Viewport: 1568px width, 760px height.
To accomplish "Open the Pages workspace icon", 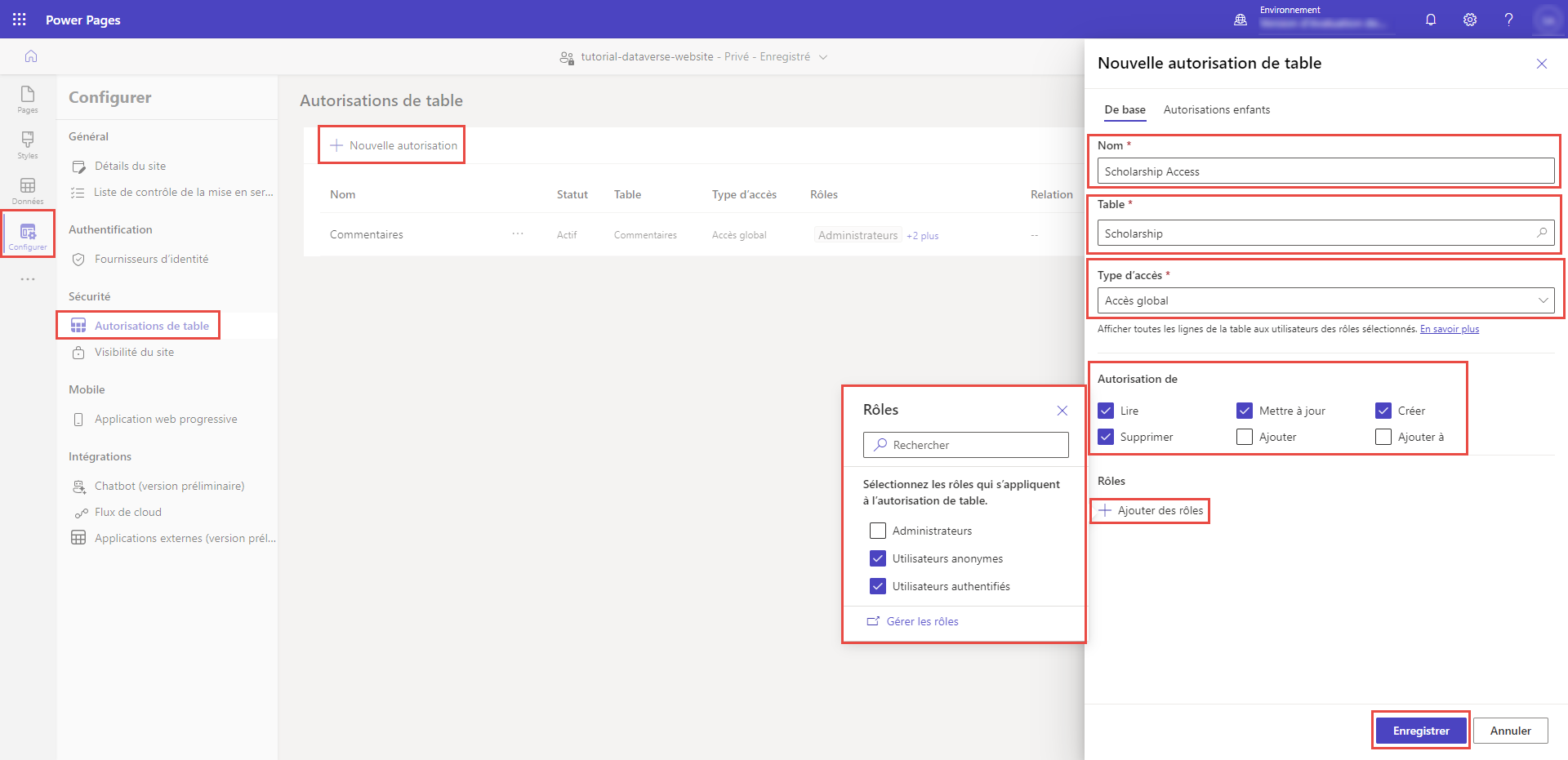I will (28, 100).
